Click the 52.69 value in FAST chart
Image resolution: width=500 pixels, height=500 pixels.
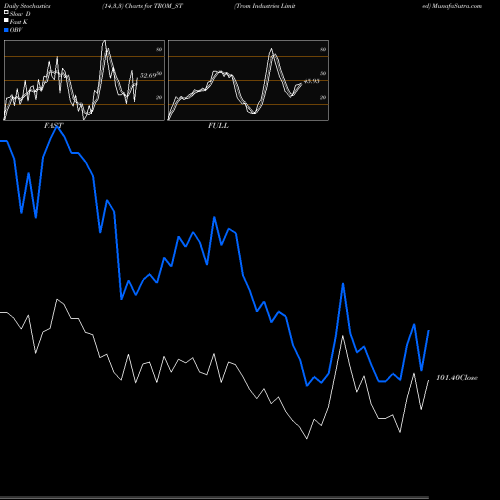click(148, 76)
